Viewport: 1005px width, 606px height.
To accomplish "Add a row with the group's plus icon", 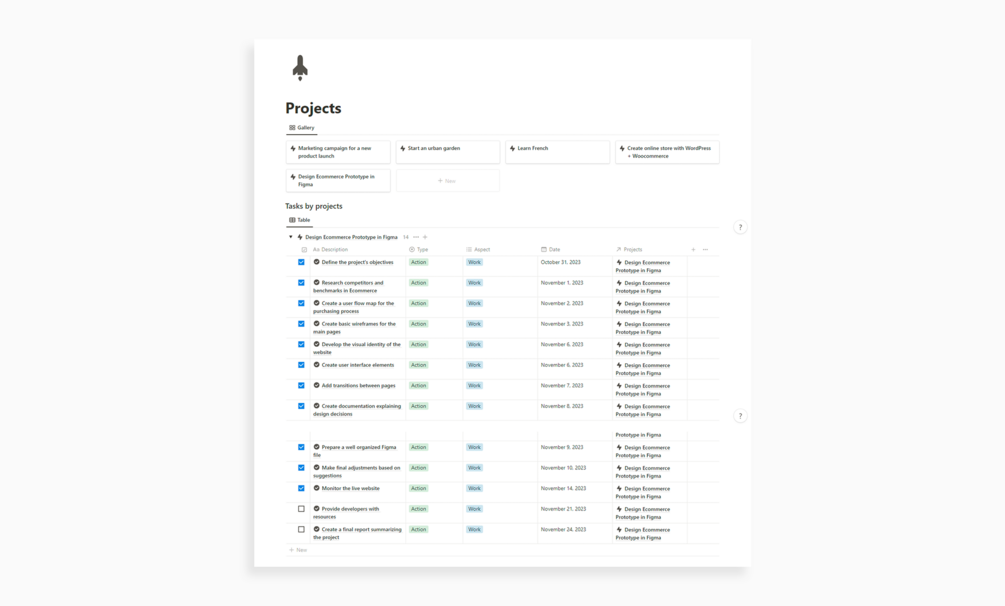I will pyautogui.click(x=425, y=237).
